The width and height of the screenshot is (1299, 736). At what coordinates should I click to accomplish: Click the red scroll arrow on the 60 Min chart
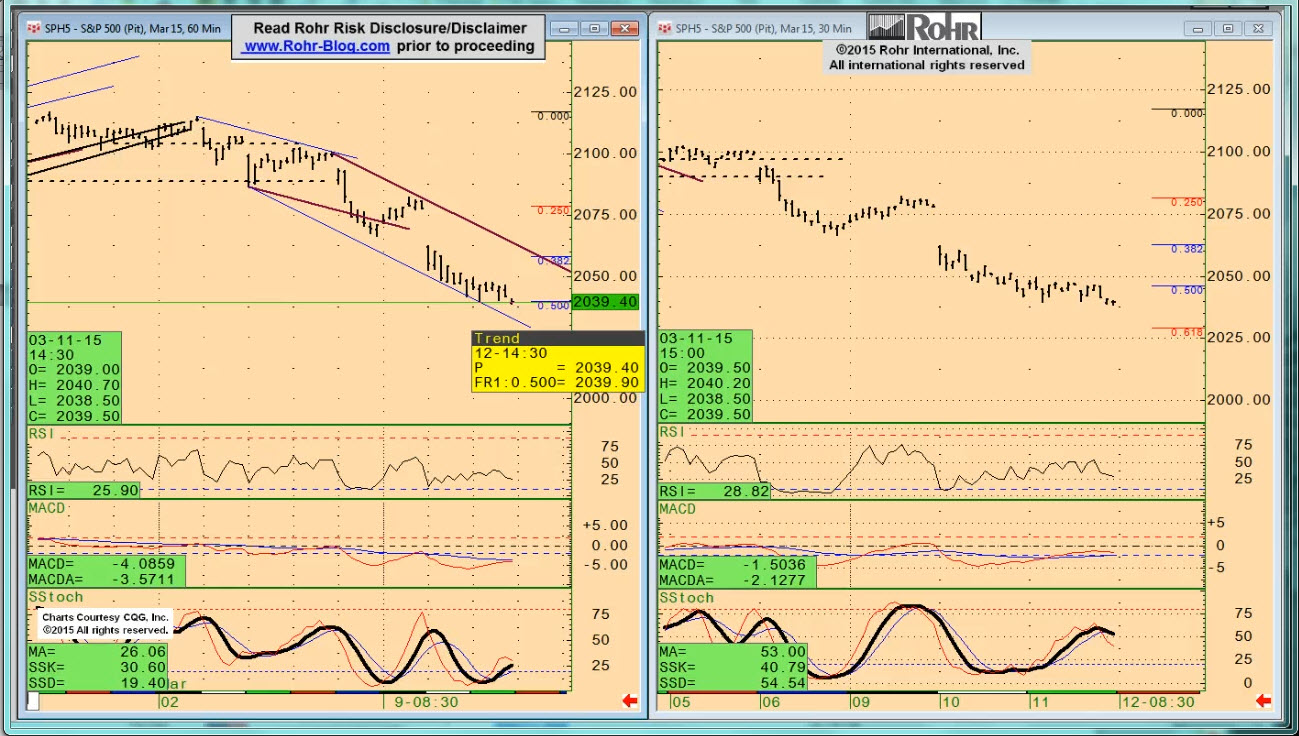click(x=630, y=701)
